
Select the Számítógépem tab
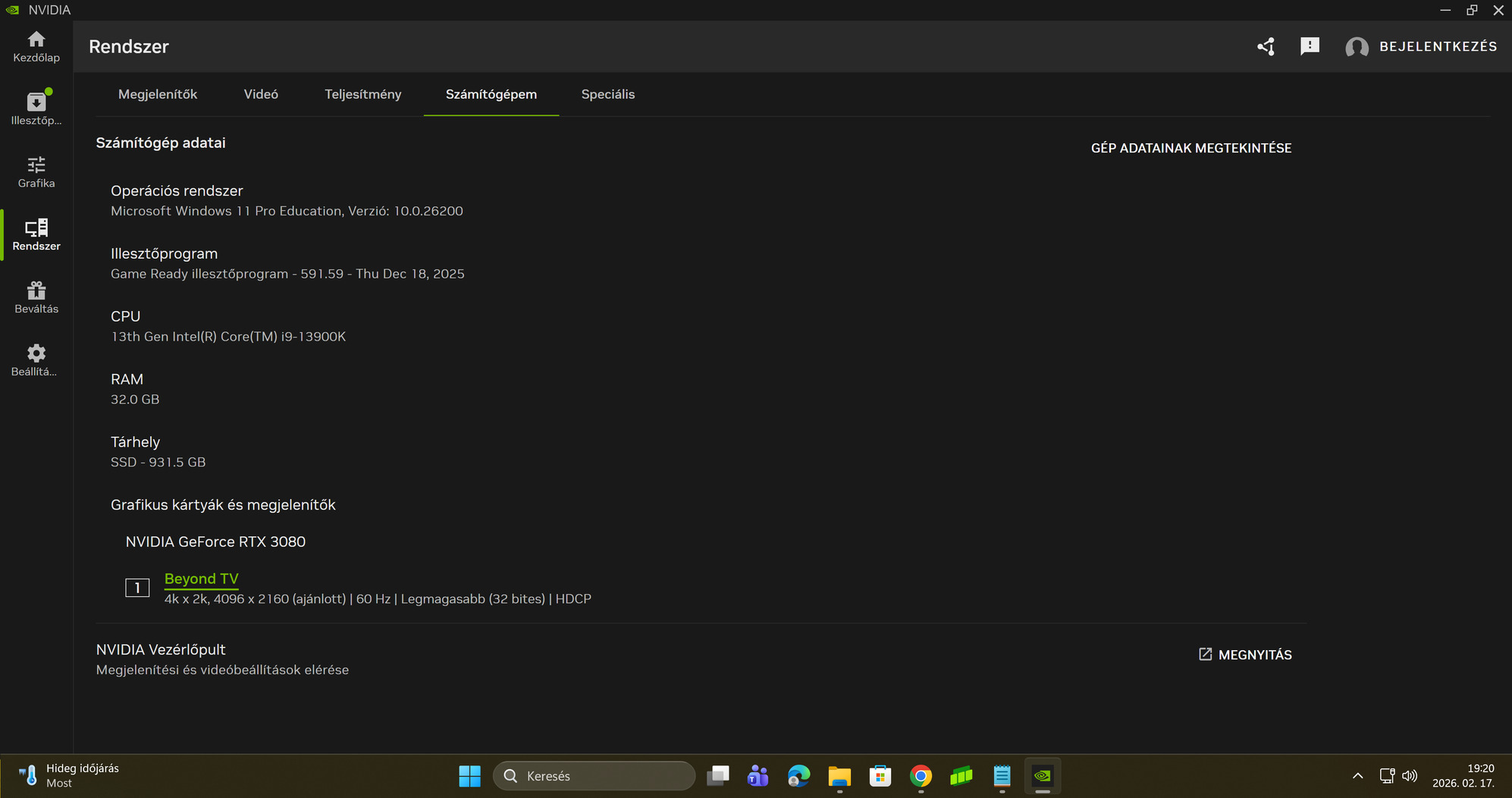pos(491,94)
